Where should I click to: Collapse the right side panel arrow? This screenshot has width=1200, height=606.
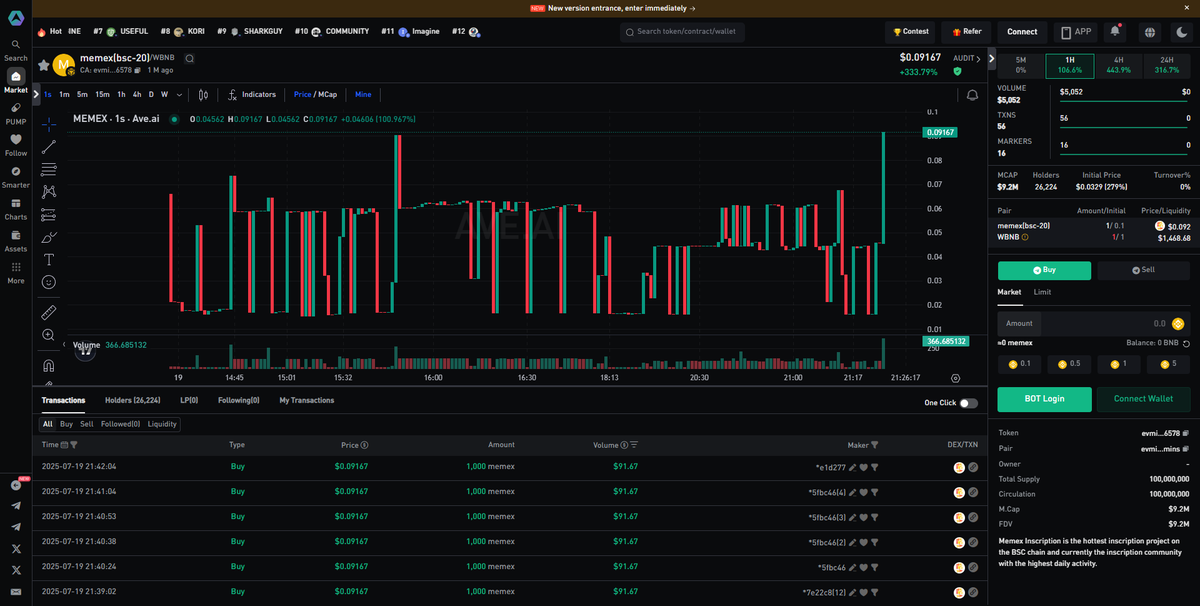[x=991, y=59]
